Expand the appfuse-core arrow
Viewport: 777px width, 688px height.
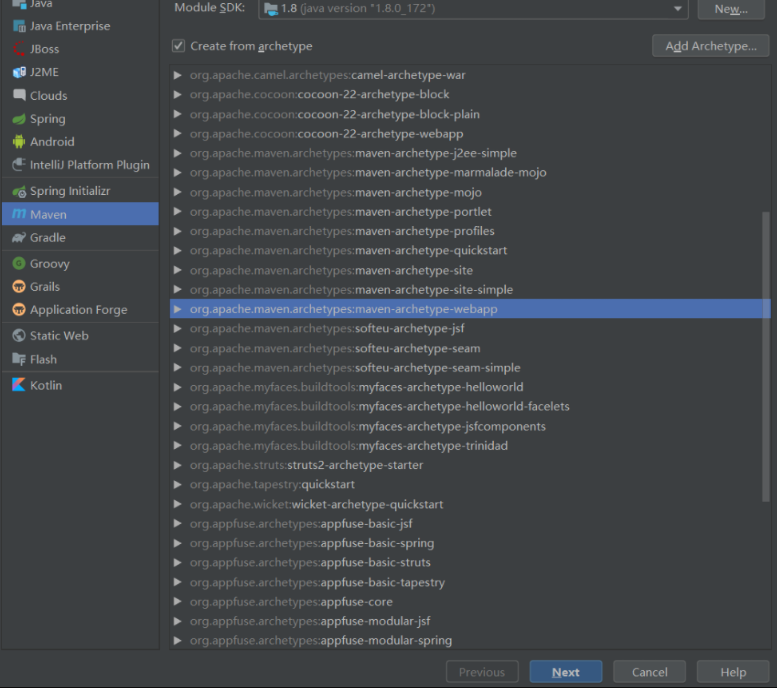177,602
